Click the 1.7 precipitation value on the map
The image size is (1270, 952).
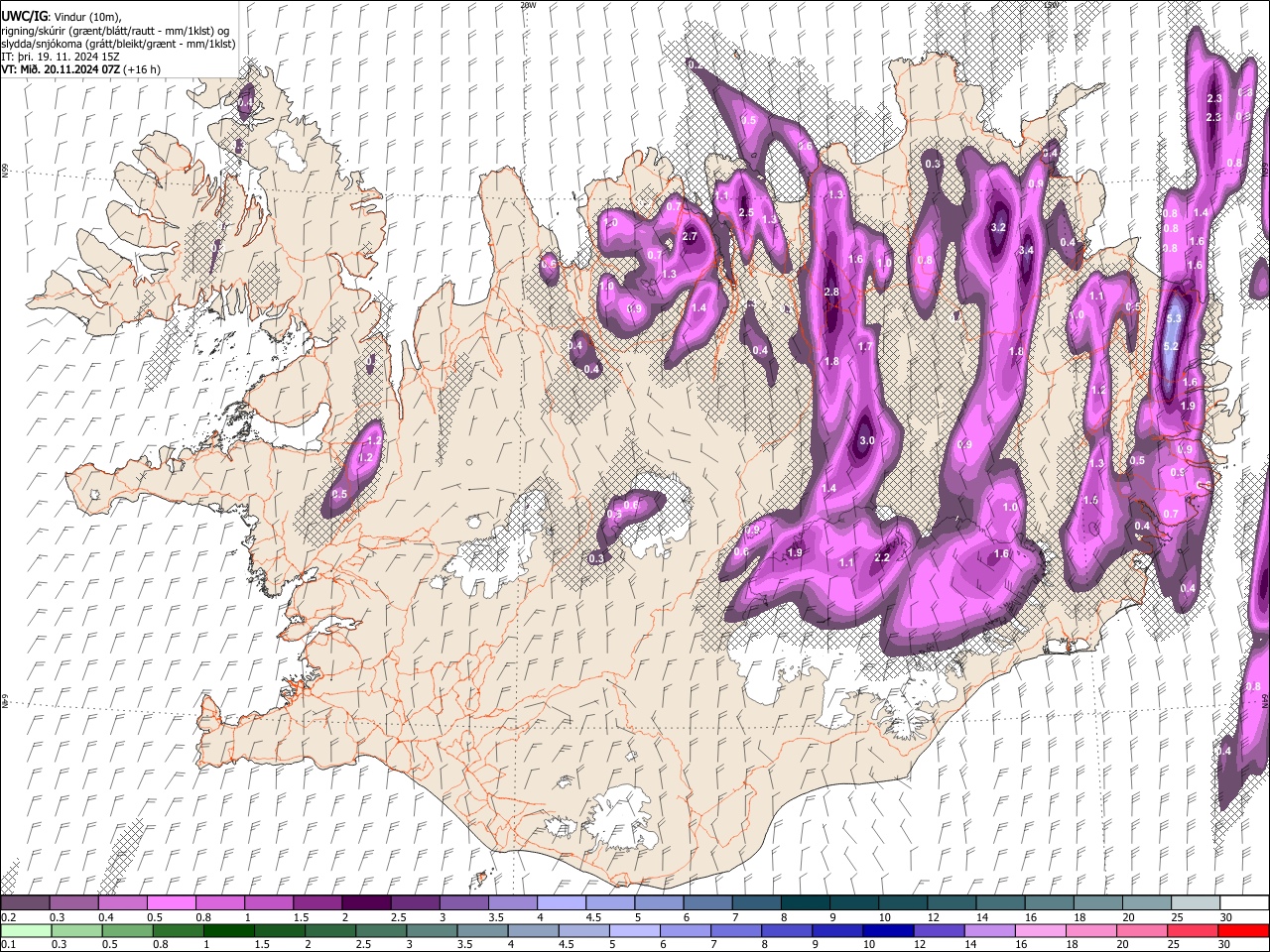(865, 347)
